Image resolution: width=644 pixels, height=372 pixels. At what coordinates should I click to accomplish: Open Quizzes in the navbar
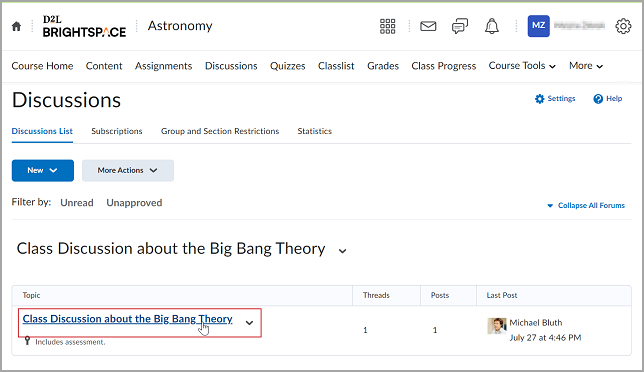[288, 66]
